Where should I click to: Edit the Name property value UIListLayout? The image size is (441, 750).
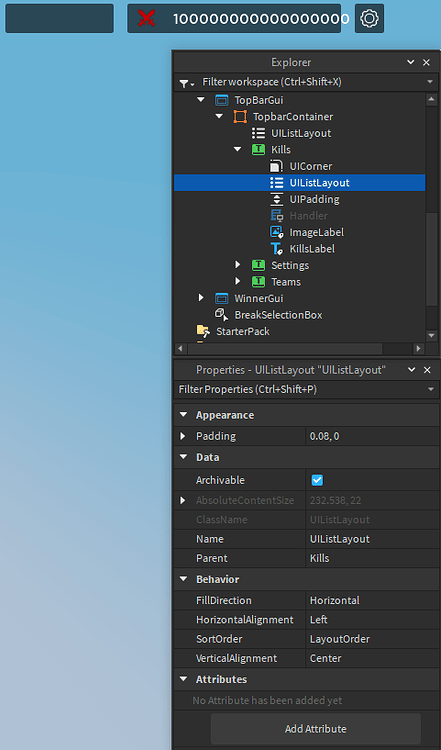[x=340, y=539]
